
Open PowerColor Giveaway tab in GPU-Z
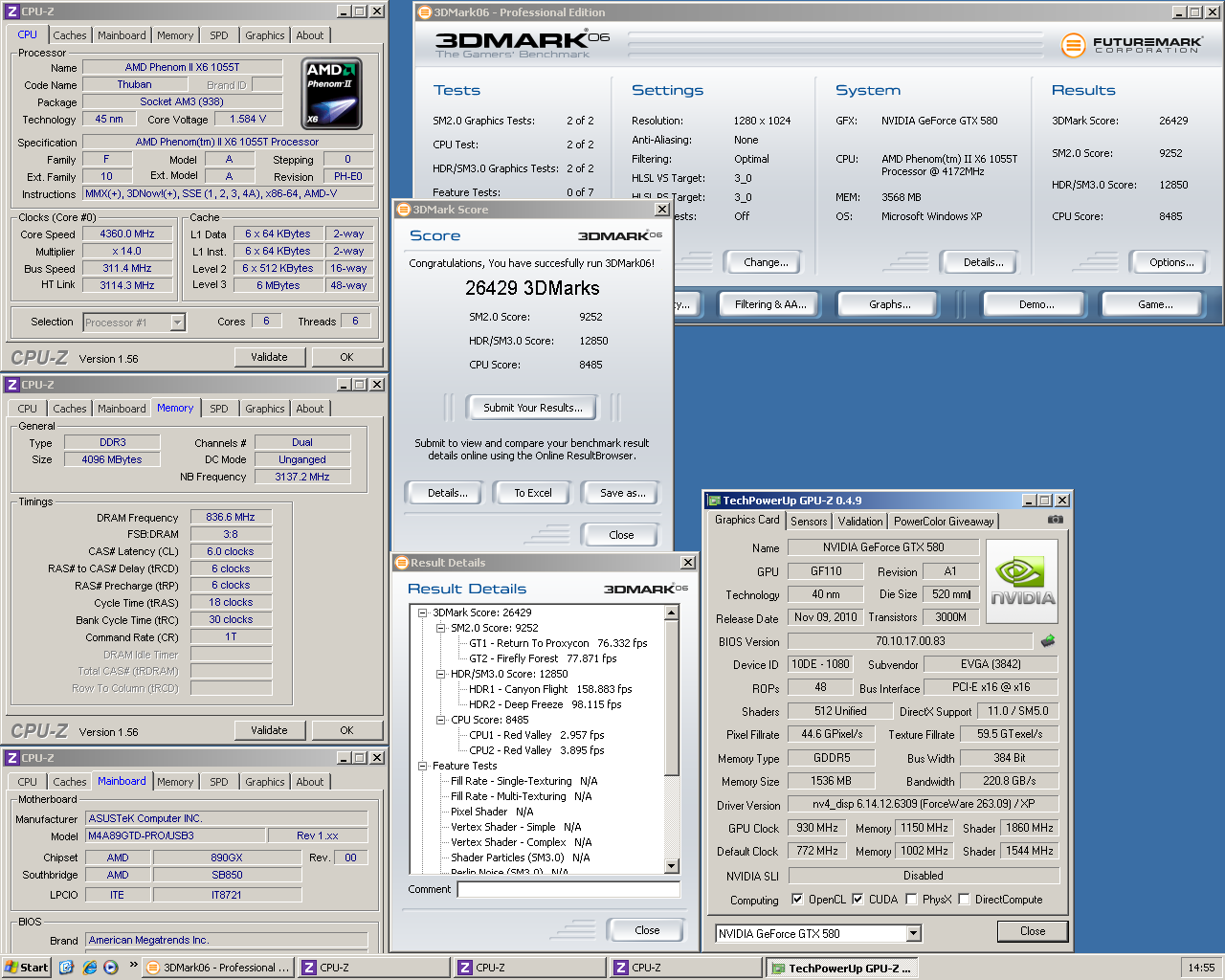(x=944, y=522)
